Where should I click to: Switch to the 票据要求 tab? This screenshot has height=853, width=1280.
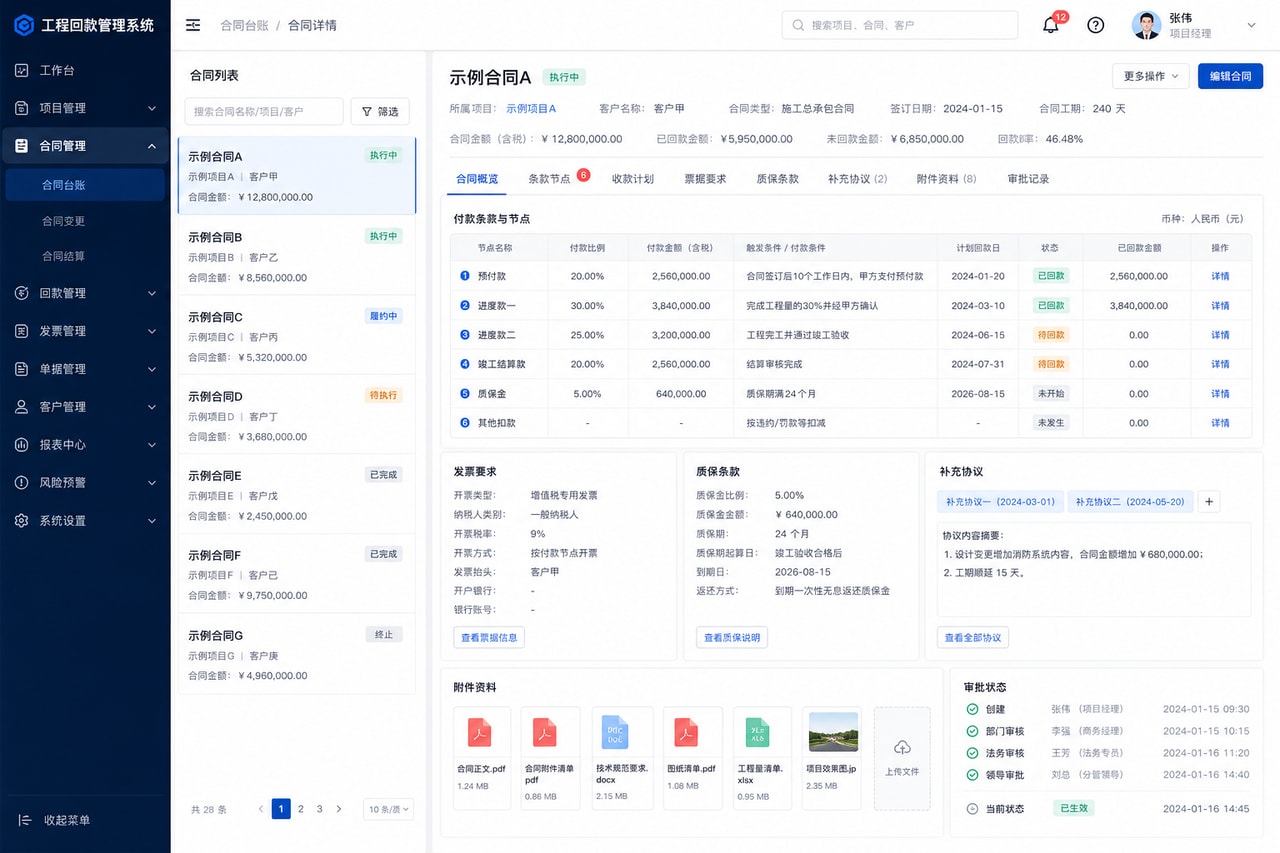pyautogui.click(x=705, y=179)
